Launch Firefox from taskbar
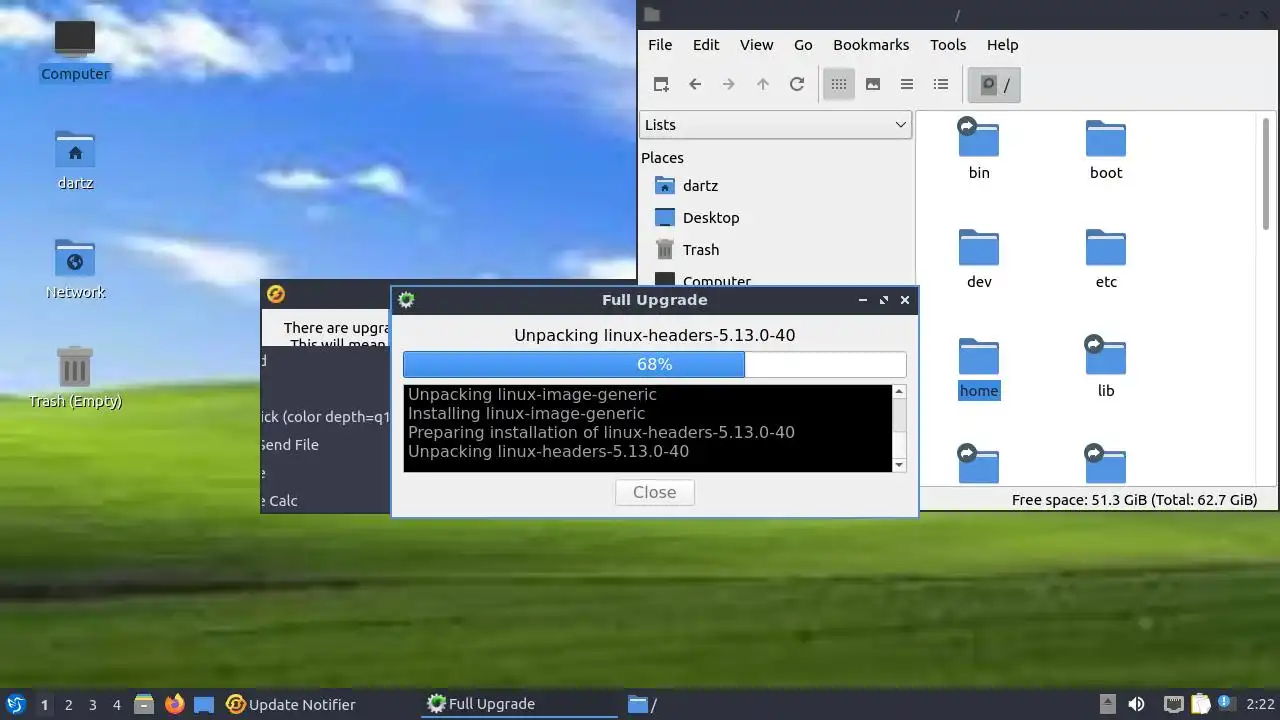This screenshot has width=1280, height=720. pyautogui.click(x=174, y=704)
